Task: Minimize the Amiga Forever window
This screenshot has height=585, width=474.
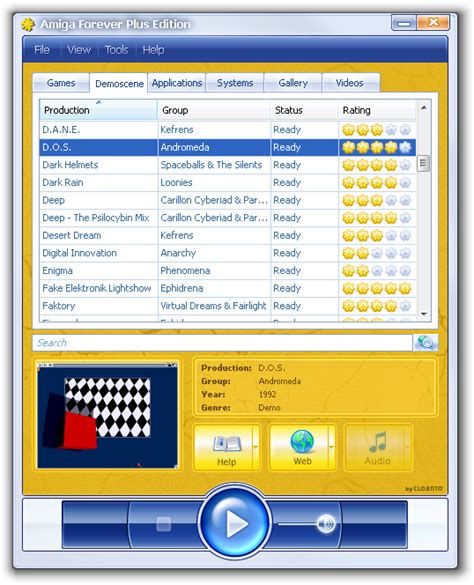Action: (404, 23)
